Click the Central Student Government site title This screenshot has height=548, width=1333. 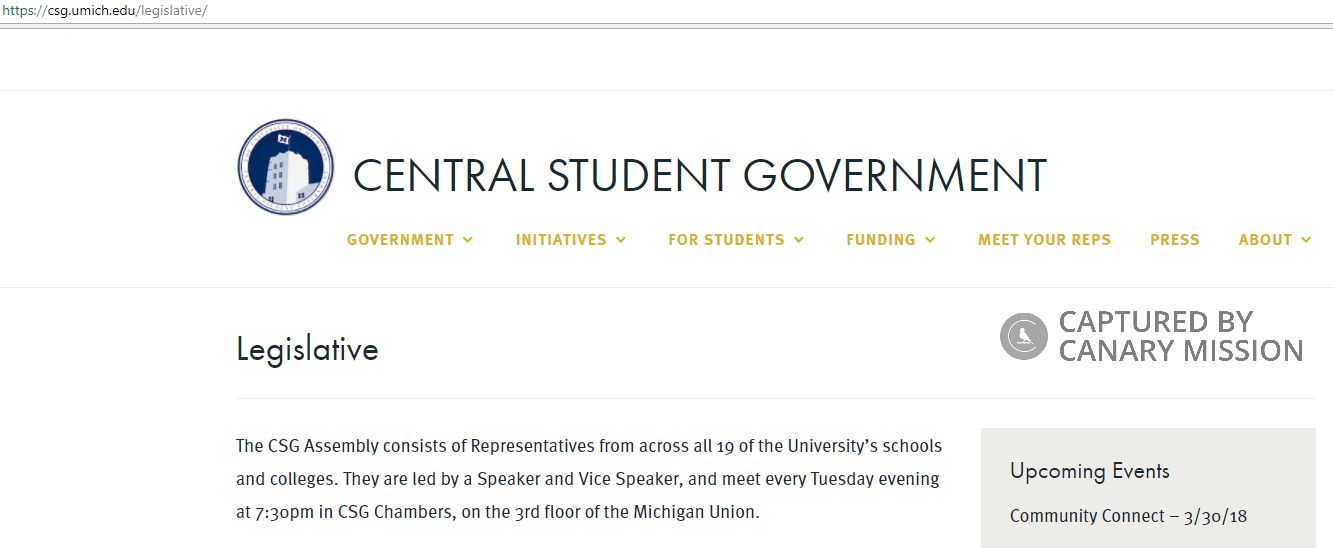[699, 175]
